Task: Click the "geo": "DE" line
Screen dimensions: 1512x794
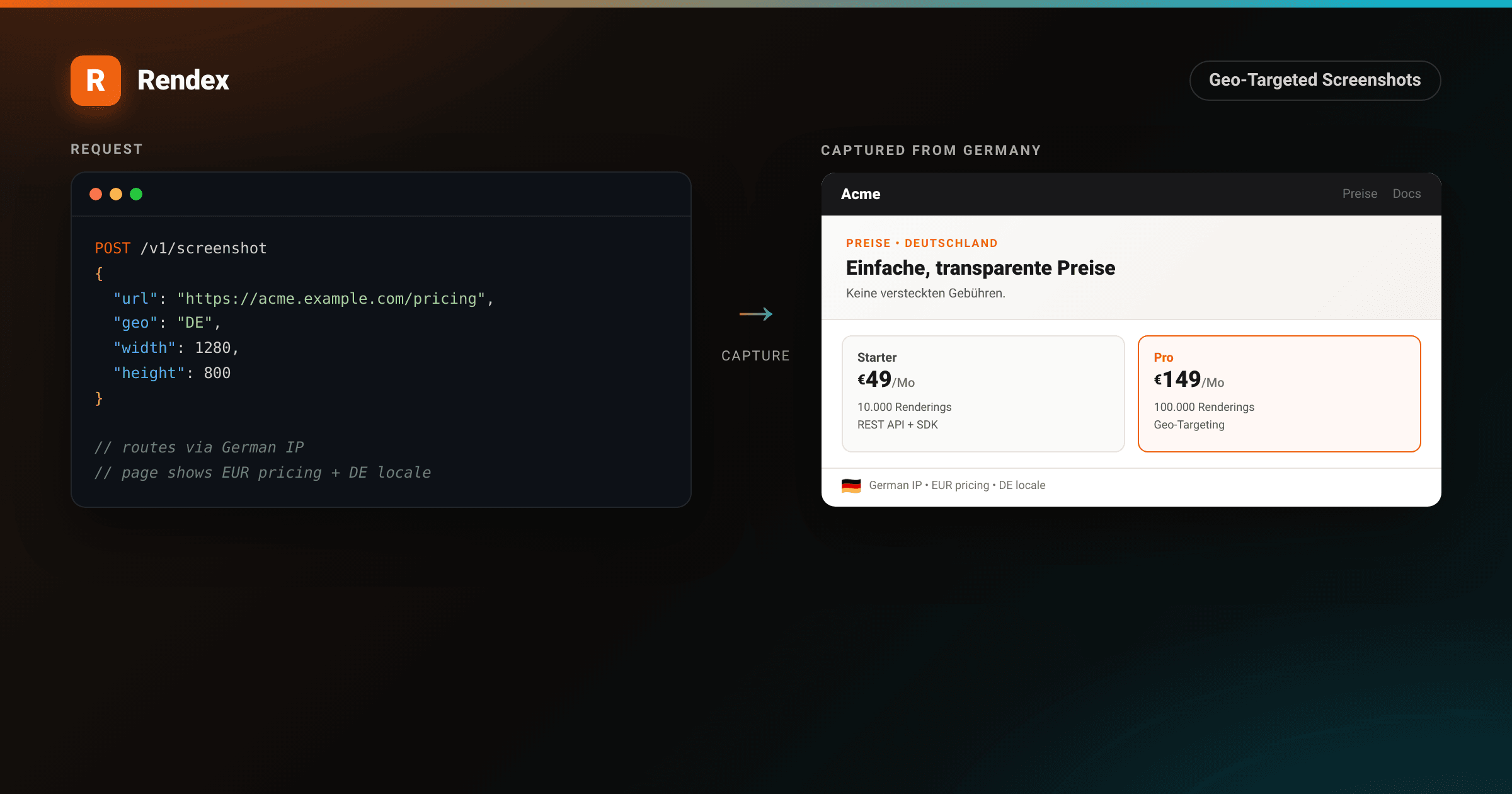Action: tap(167, 323)
